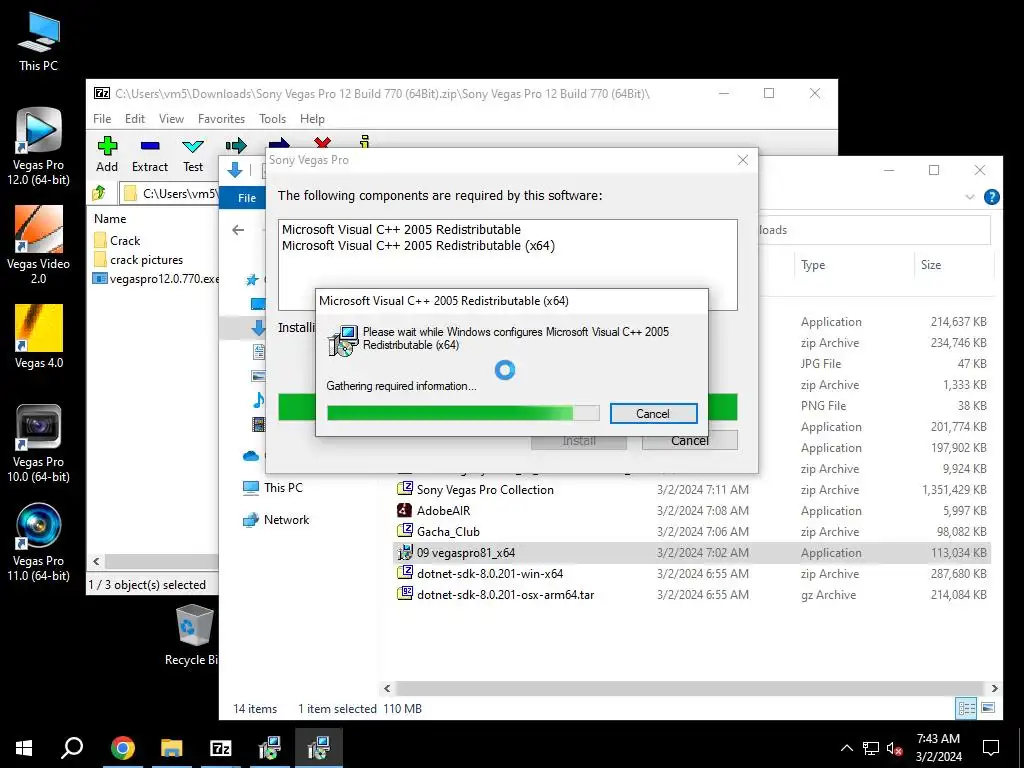Switch to 7-Zip taskbar button
This screenshot has height=768, width=1024.
pos(221,748)
